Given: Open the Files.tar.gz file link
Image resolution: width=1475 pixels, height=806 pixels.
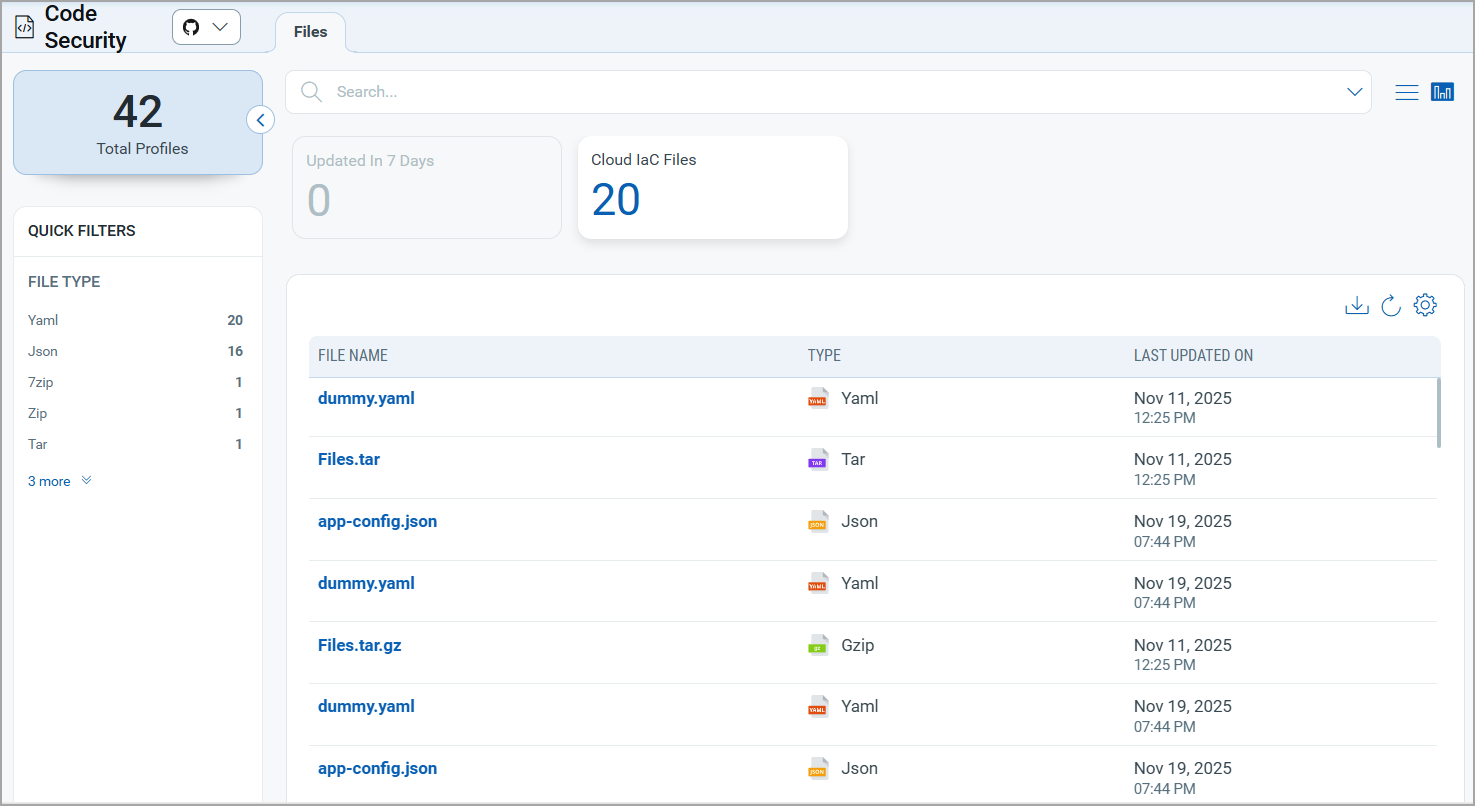Looking at the screenshot, I should click(x=359, y=645).
